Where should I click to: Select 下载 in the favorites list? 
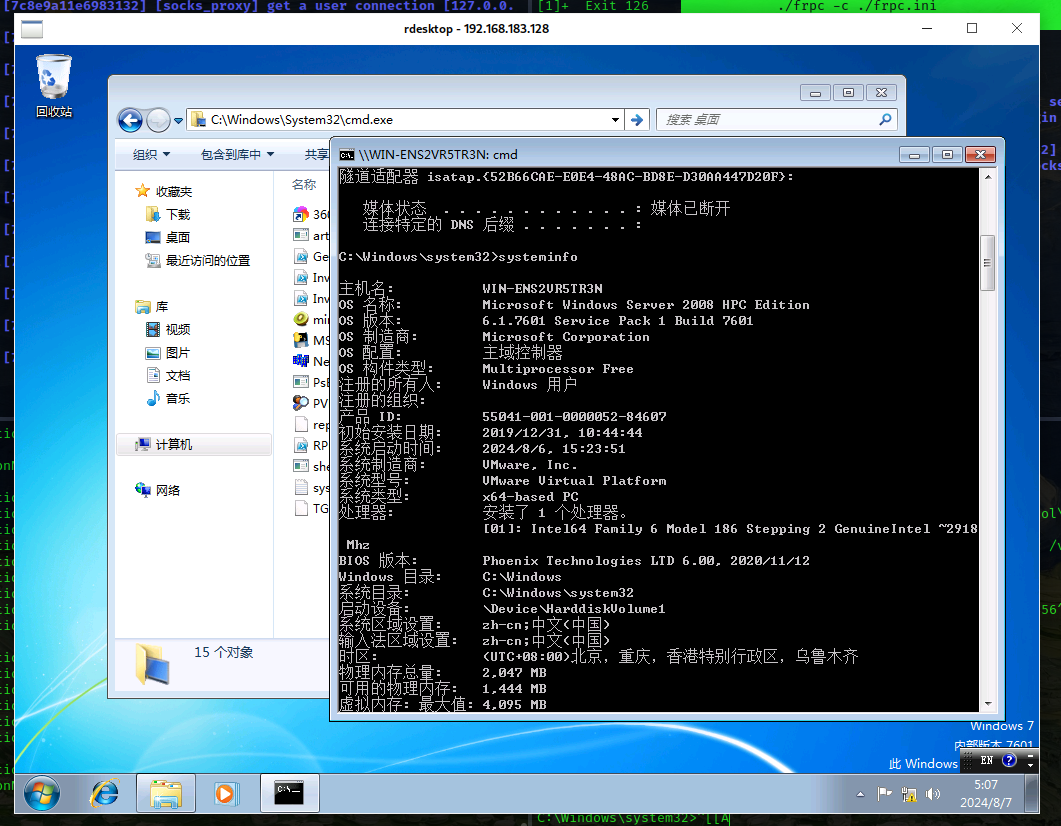[x=178, y=214]
